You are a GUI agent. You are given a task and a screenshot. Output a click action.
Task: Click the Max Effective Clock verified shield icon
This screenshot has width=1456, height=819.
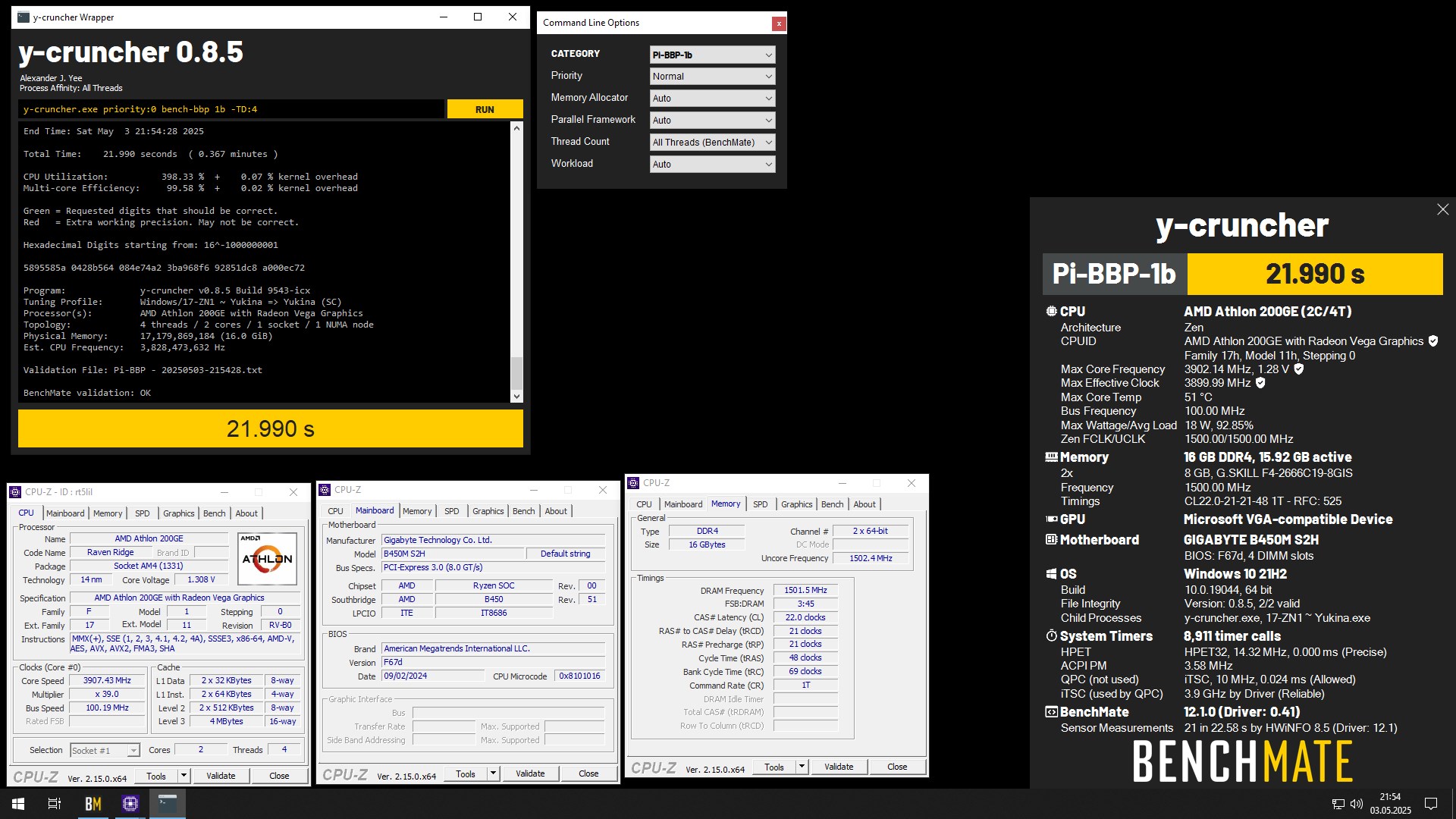pyautogui.click(x=1260, y=383)
